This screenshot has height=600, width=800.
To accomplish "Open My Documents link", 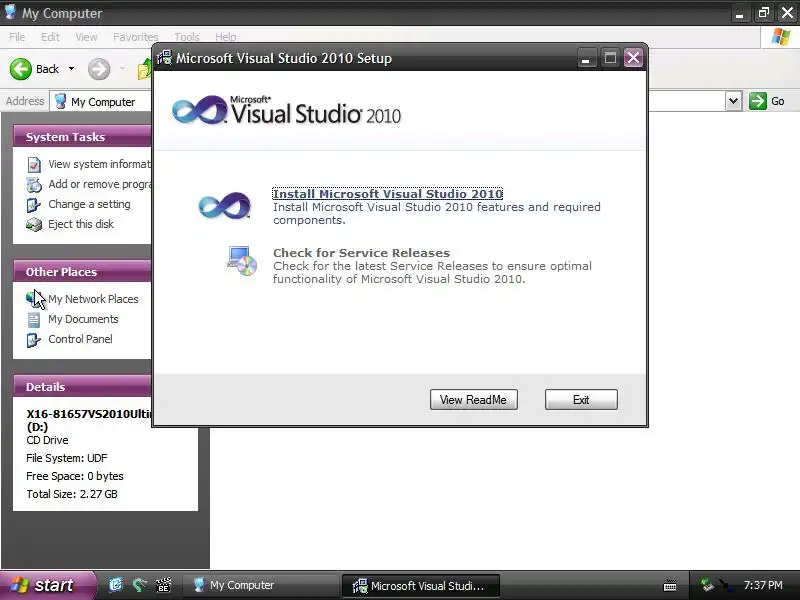I will click(x=83, y=319).
